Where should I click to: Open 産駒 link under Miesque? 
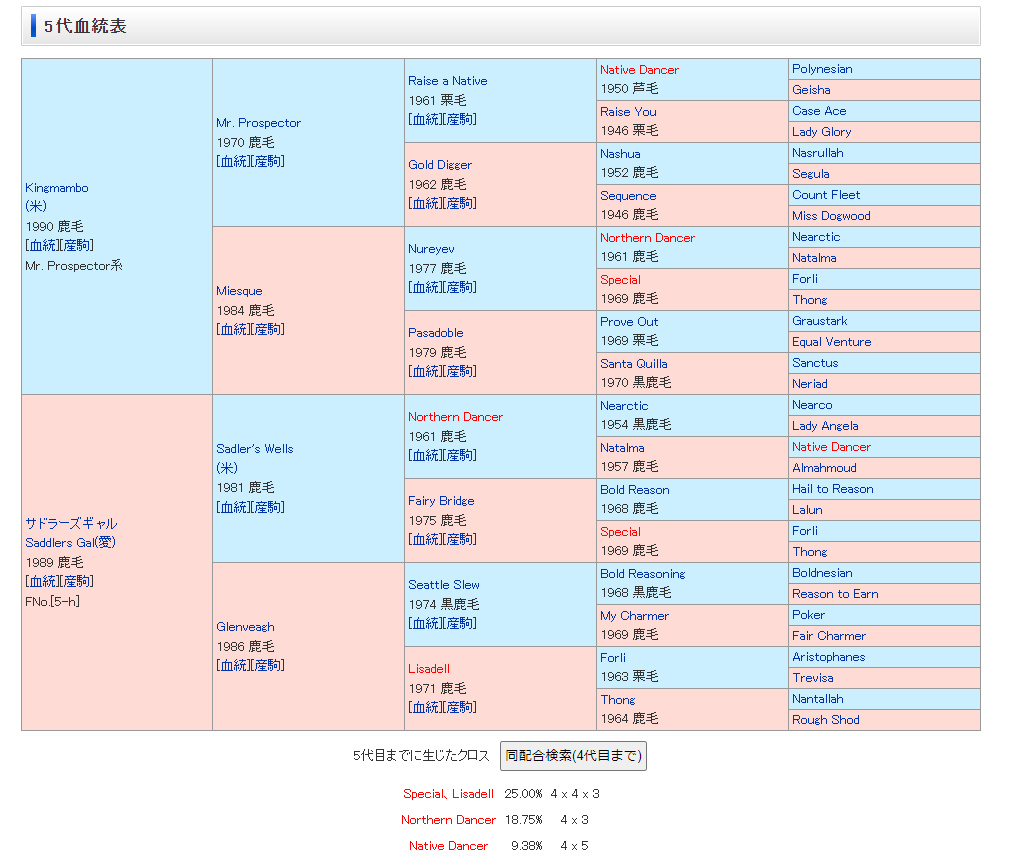268,329
